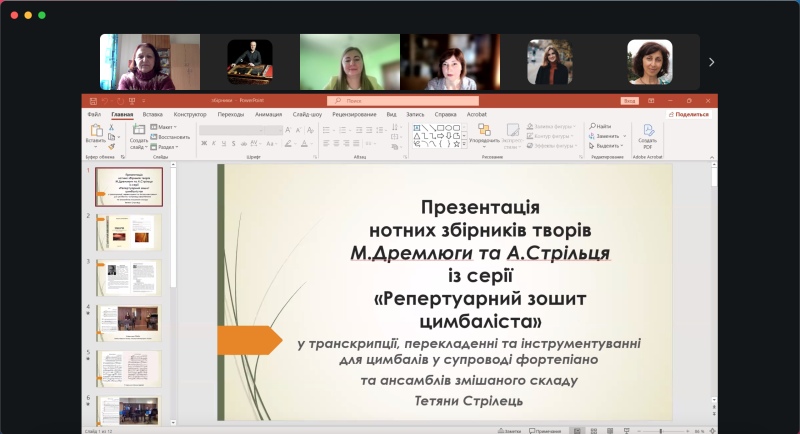Select slide 4 thumbnail in slide panel
The height and width of the screenshot is (434, 800).
[x=128, y=318]
